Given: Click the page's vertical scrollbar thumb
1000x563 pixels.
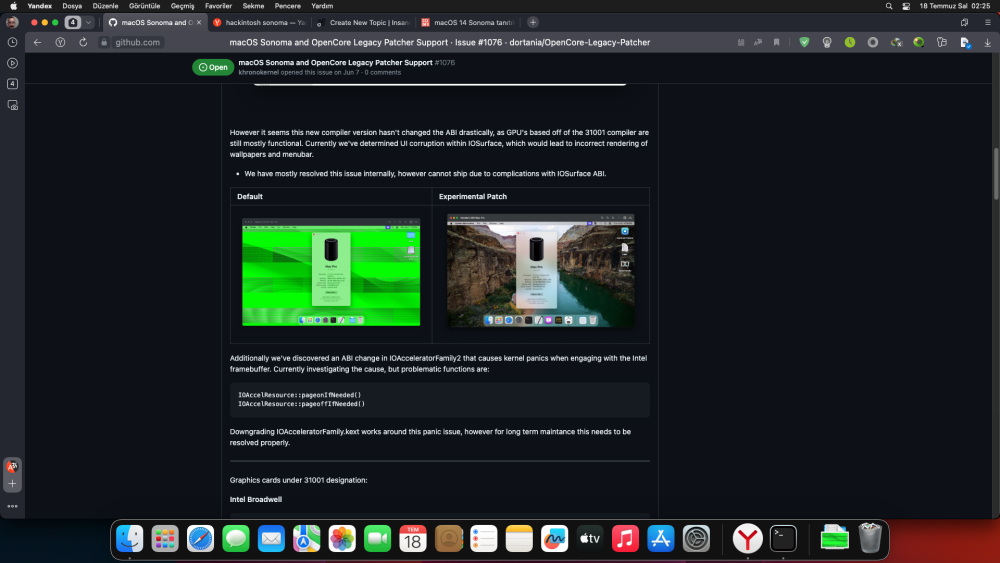Looking at the screenshot, I should pyautogui.click(x=996, y=173).
